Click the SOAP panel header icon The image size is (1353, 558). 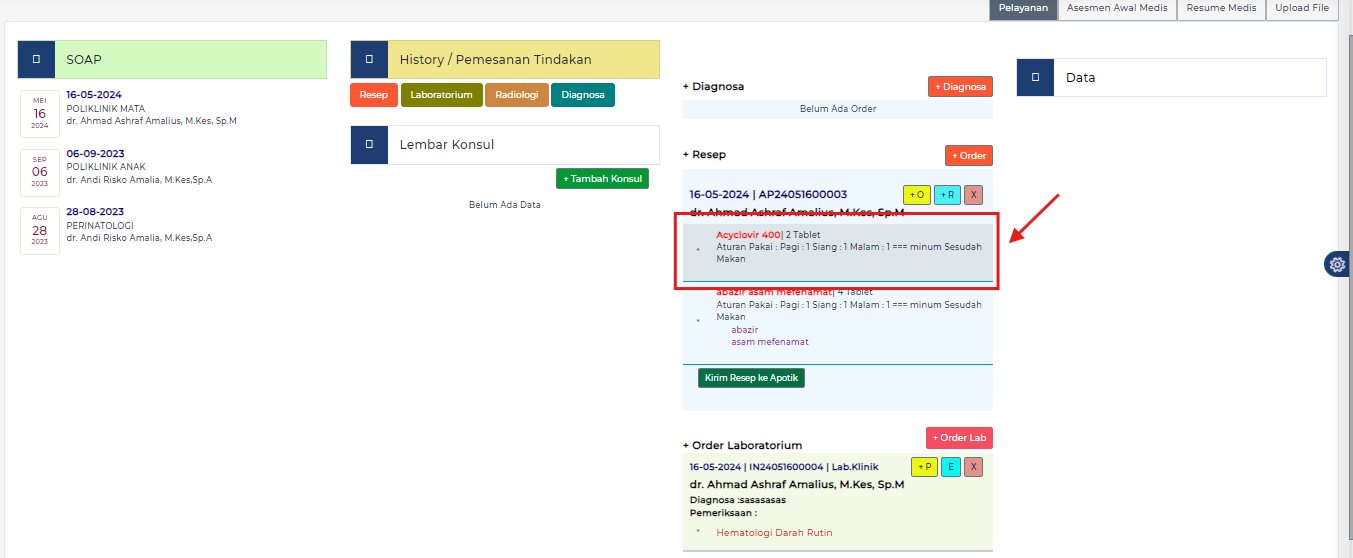click(x=36, y=60)
